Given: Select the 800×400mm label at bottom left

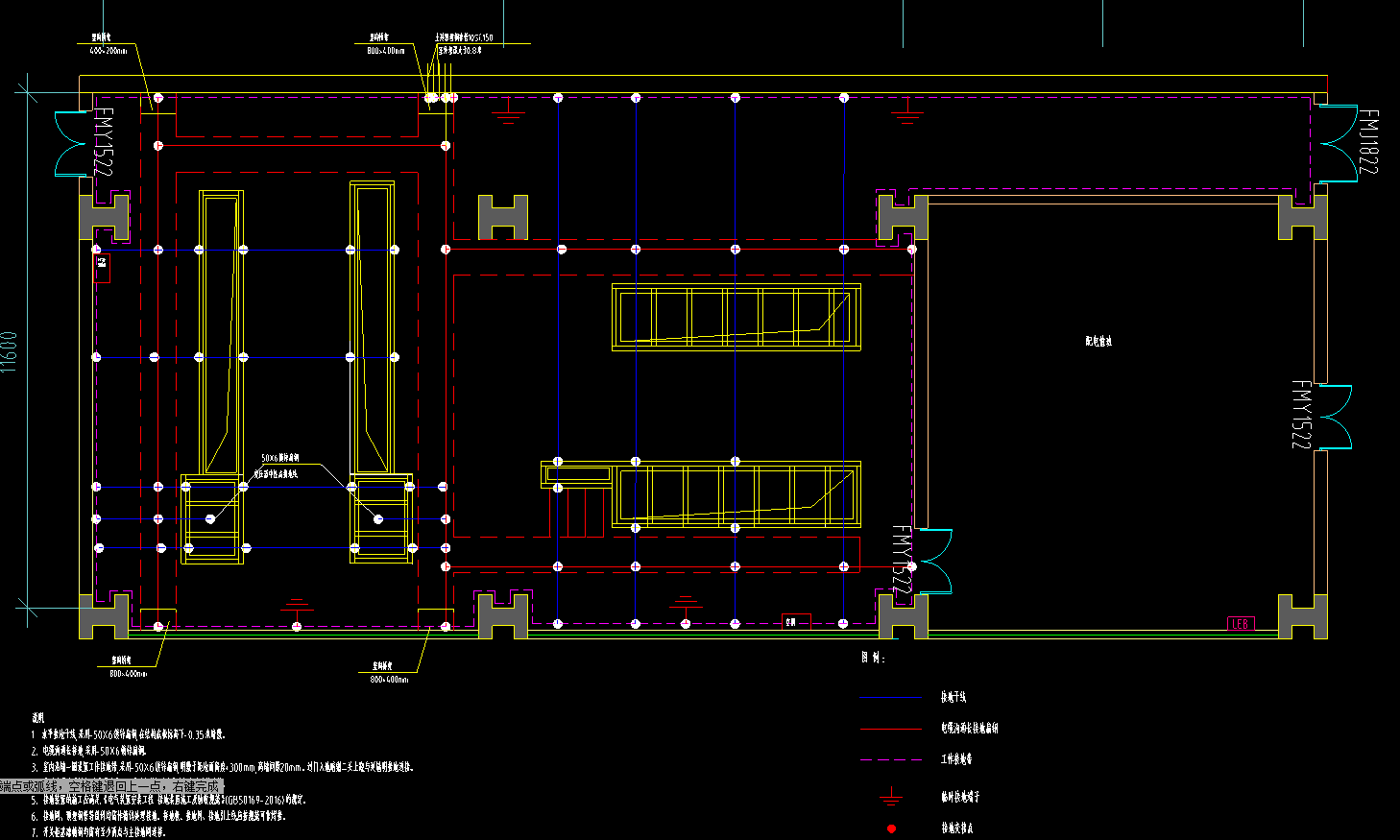Looking at the screenshot, I should coord(129,674).
